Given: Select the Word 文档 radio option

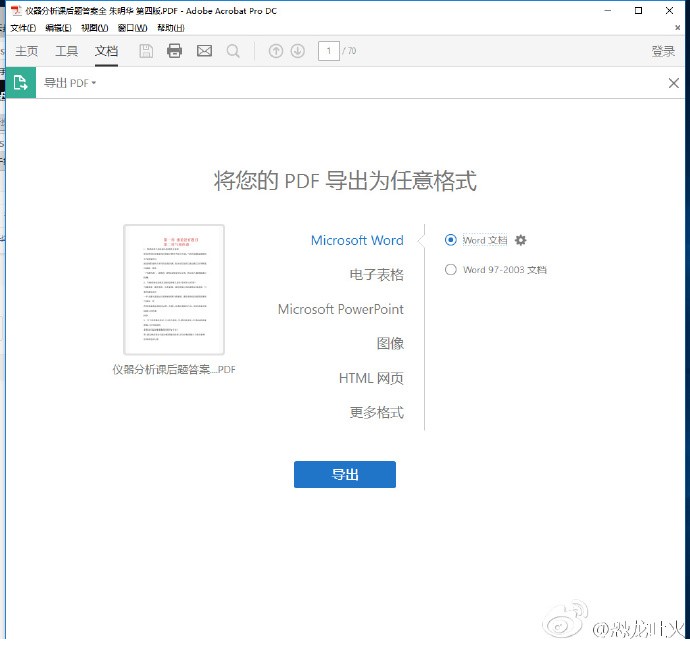Looking at the screenshot, I should click(451, 240).
